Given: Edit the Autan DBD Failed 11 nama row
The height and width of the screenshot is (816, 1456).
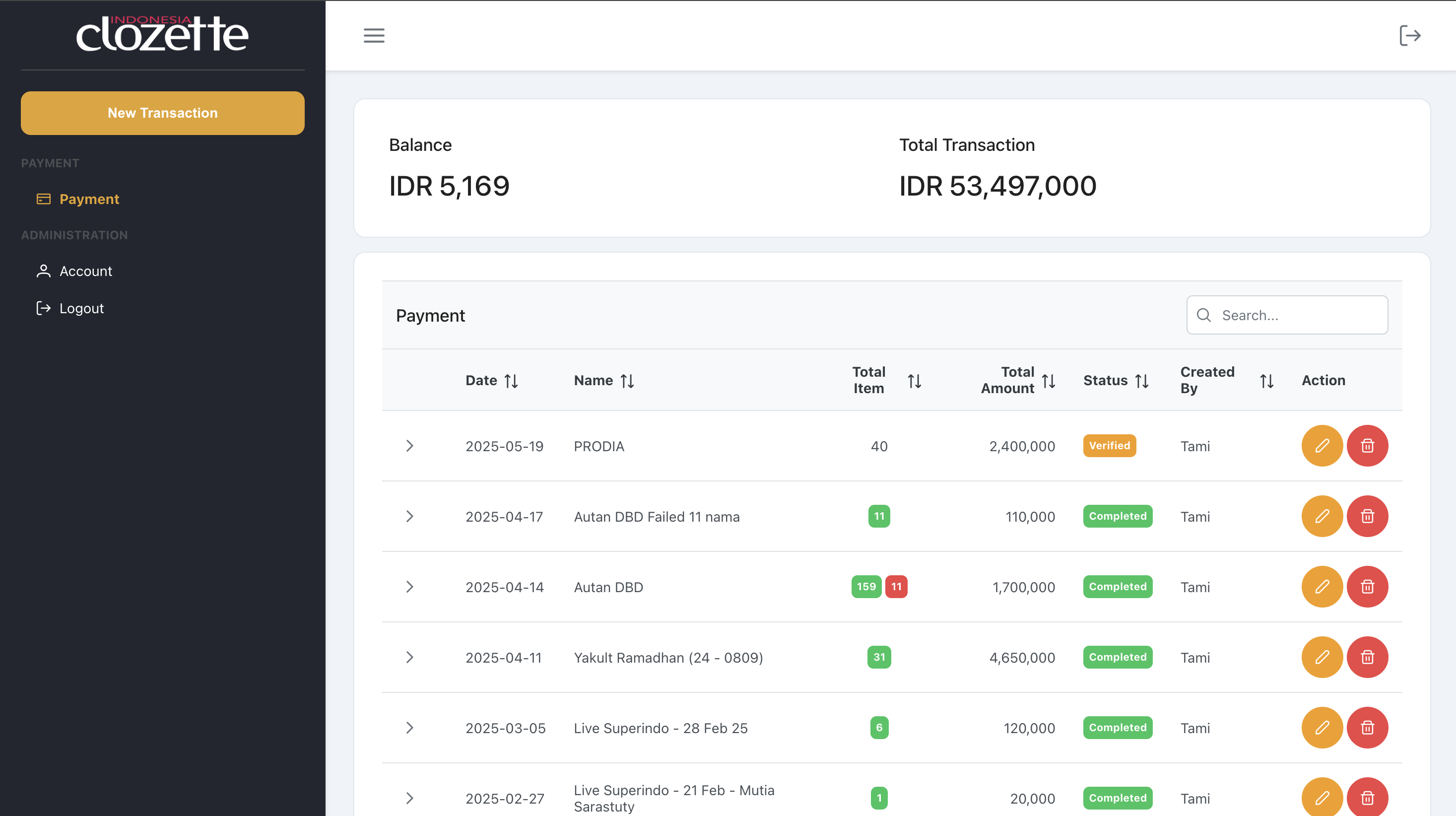Looking at the screenshot, I should 1322,516.
